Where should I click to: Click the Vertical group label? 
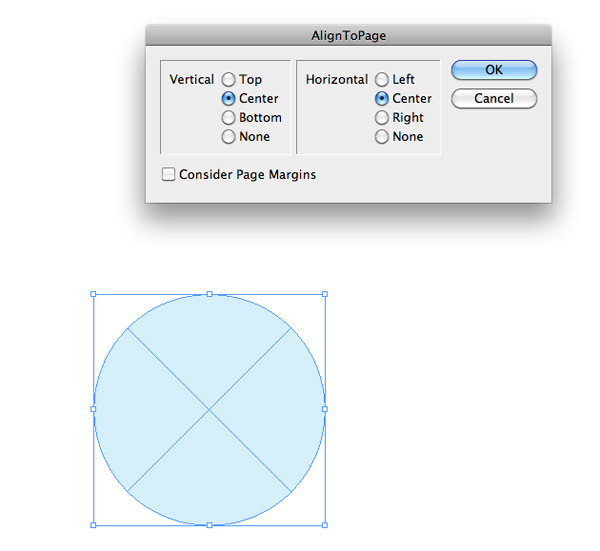pyautogui.click(x=192, y=80)
